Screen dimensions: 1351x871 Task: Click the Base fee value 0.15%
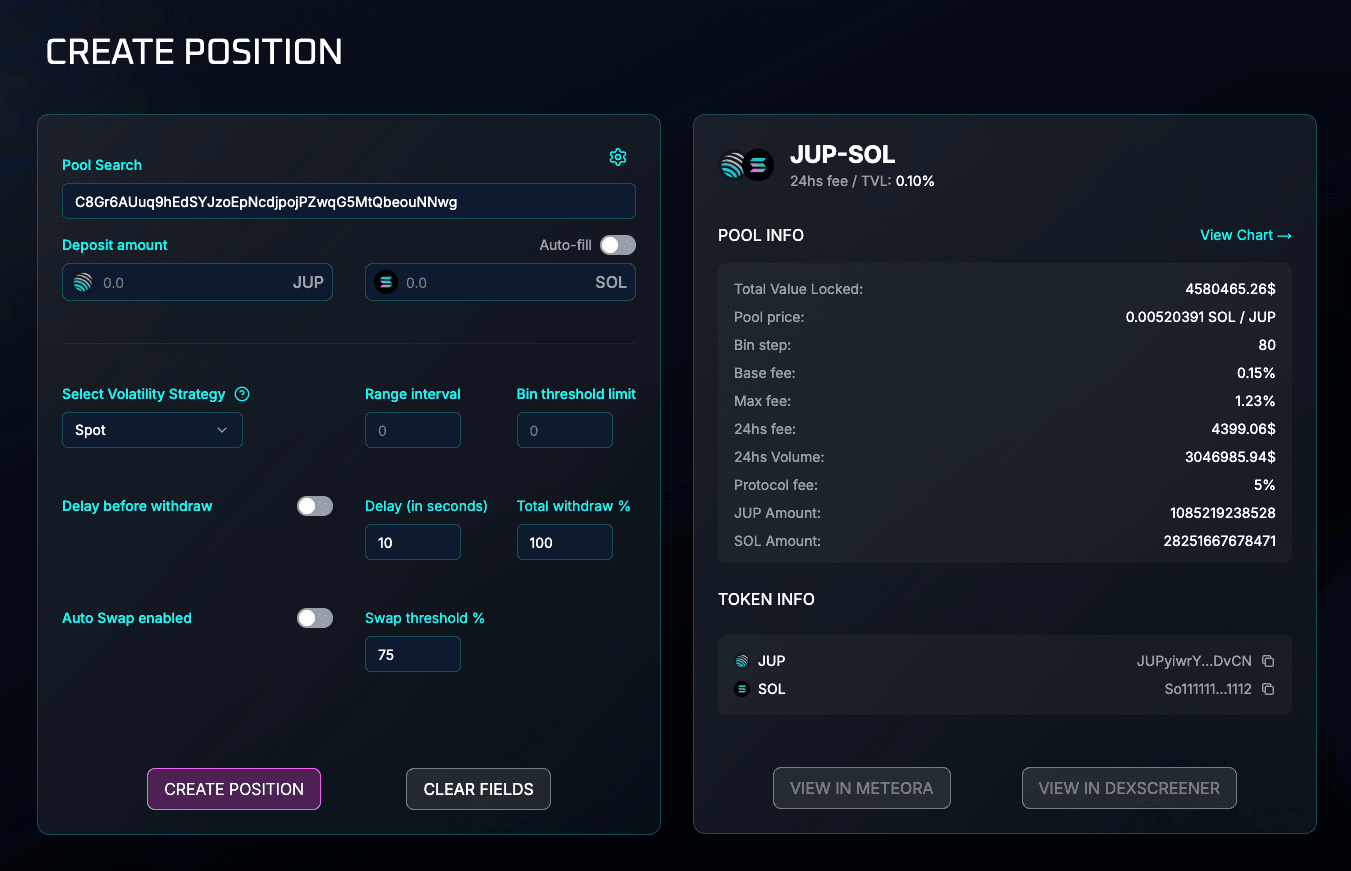1256,373
